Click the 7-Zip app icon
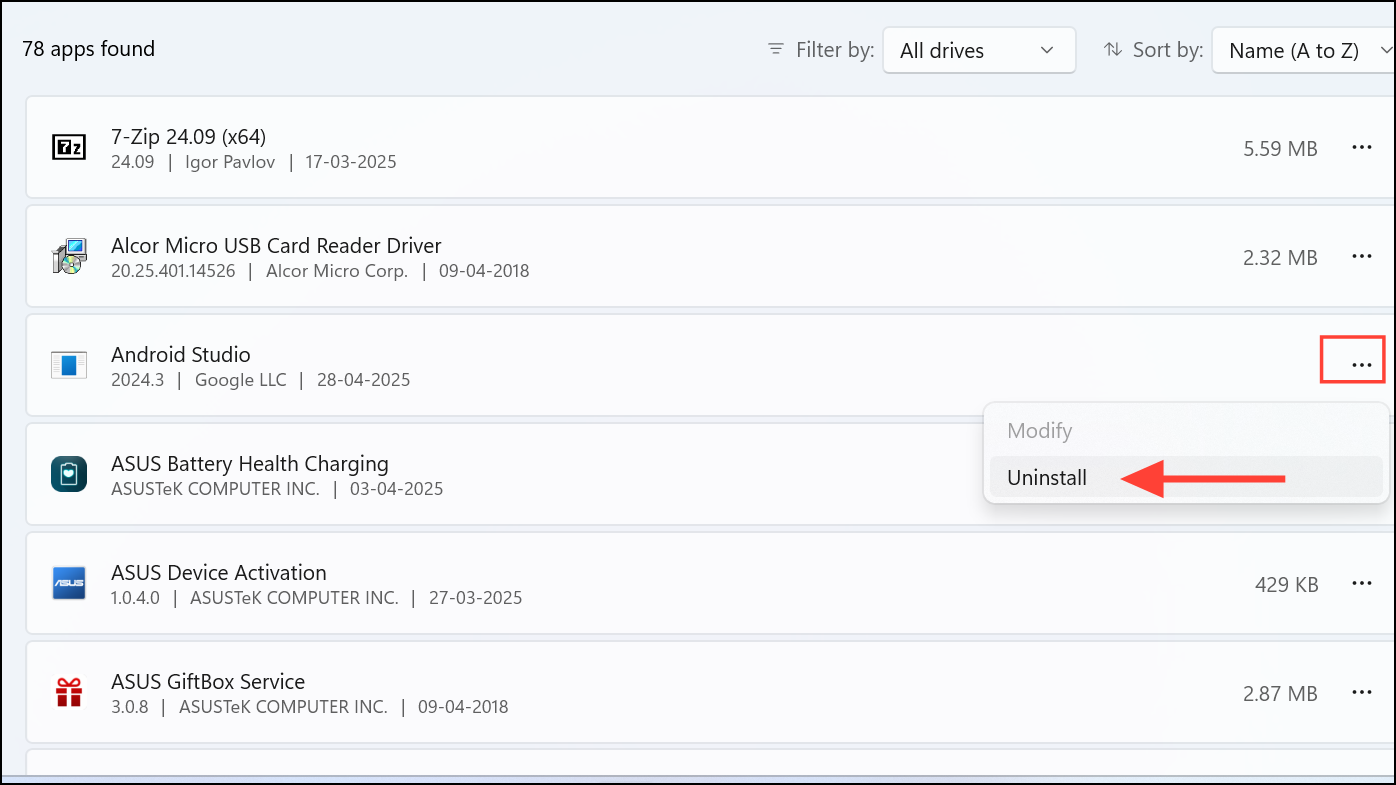 [69, 148]
